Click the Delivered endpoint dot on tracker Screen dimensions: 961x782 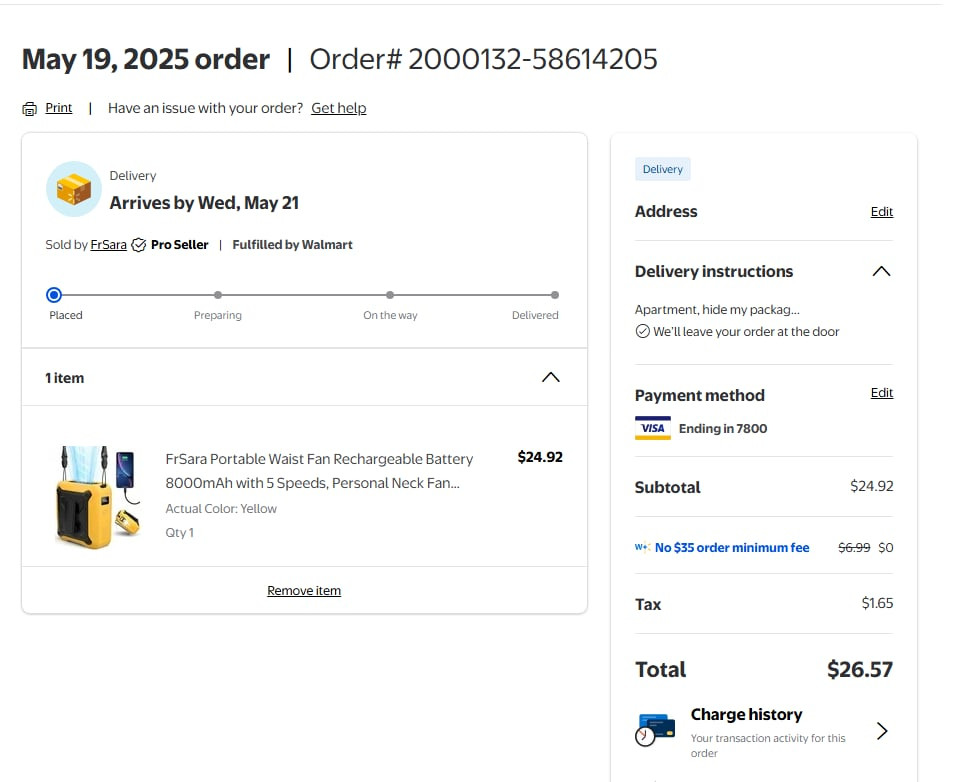coord(555,295)
